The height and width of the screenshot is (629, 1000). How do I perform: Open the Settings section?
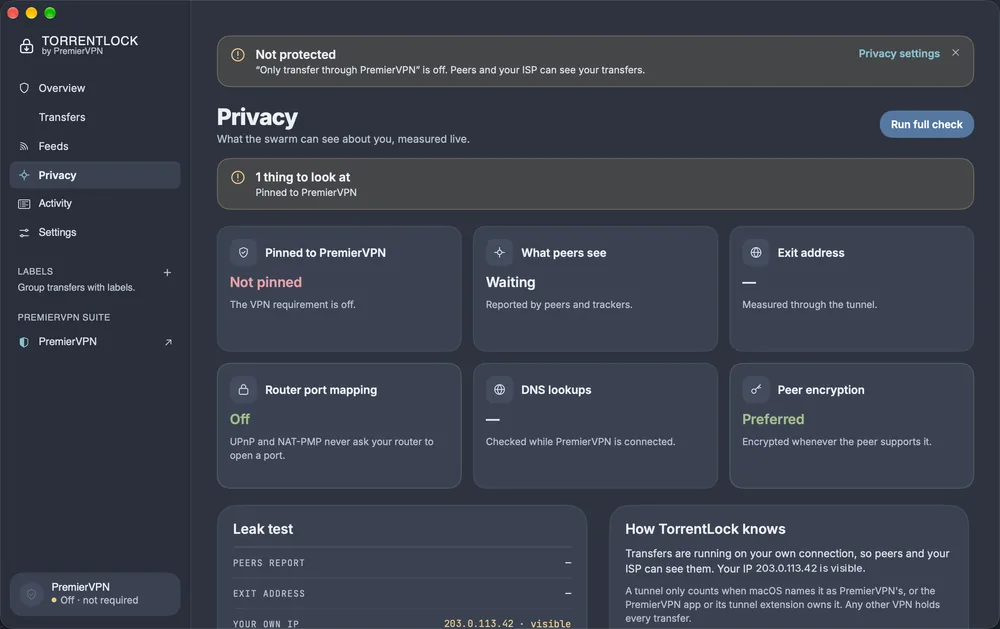(95, 233)
